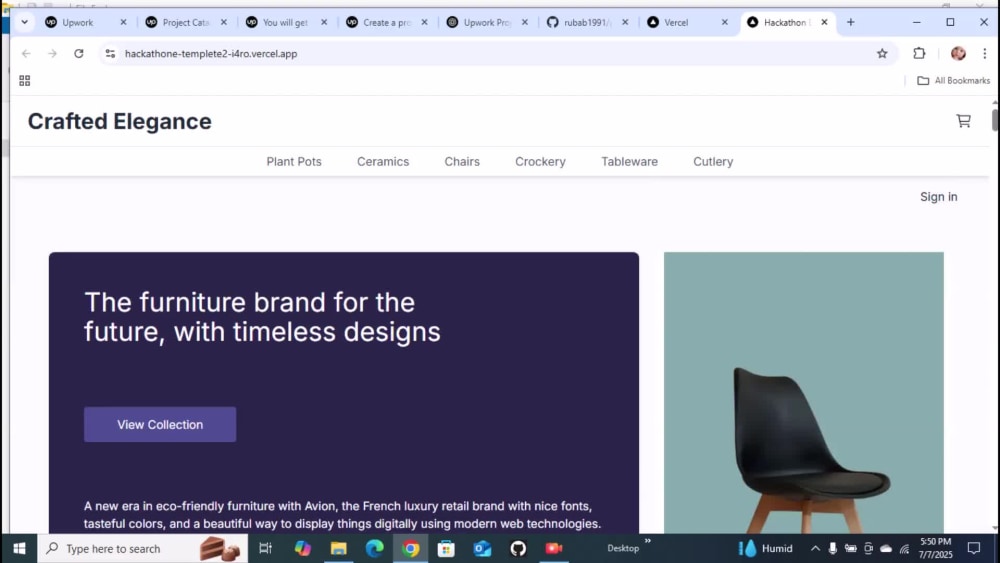Screen dimensions: 1000x563
Task: Click the black chair hero image
Action: [x=804, y=393]
